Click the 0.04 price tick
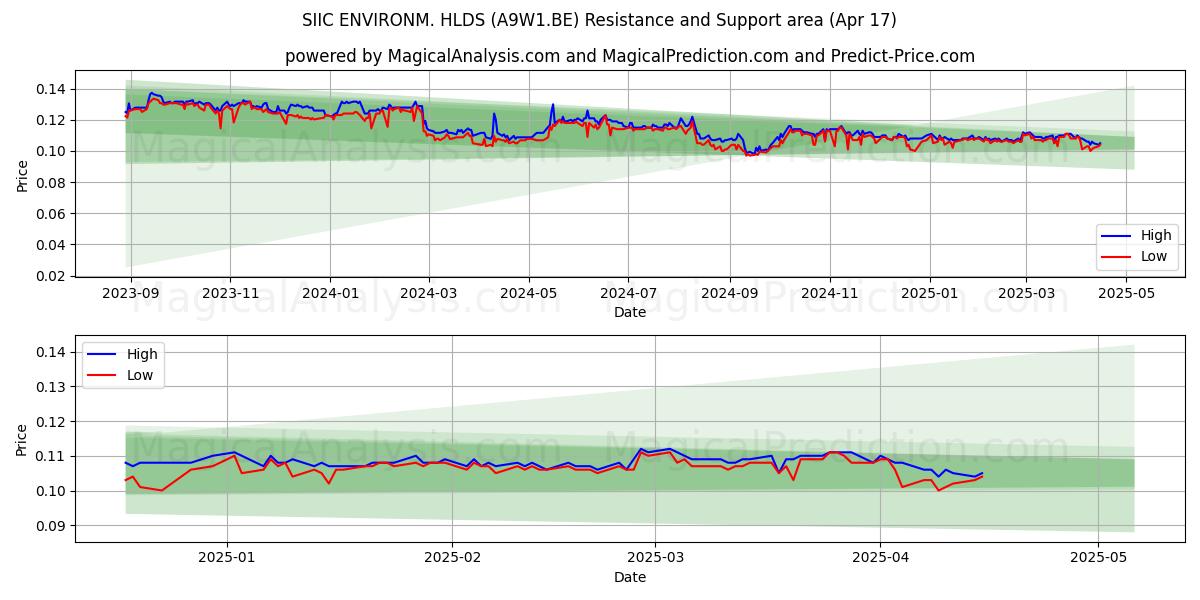Screen dimensions: 1200x600 click(x=52, y=244)
